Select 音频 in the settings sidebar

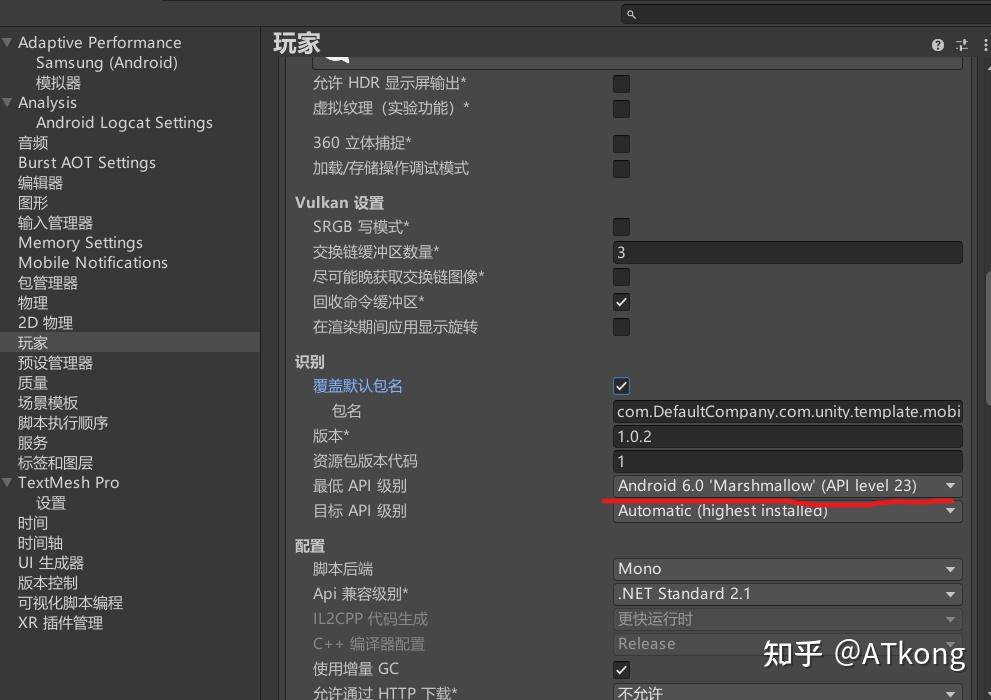[33, 142]
